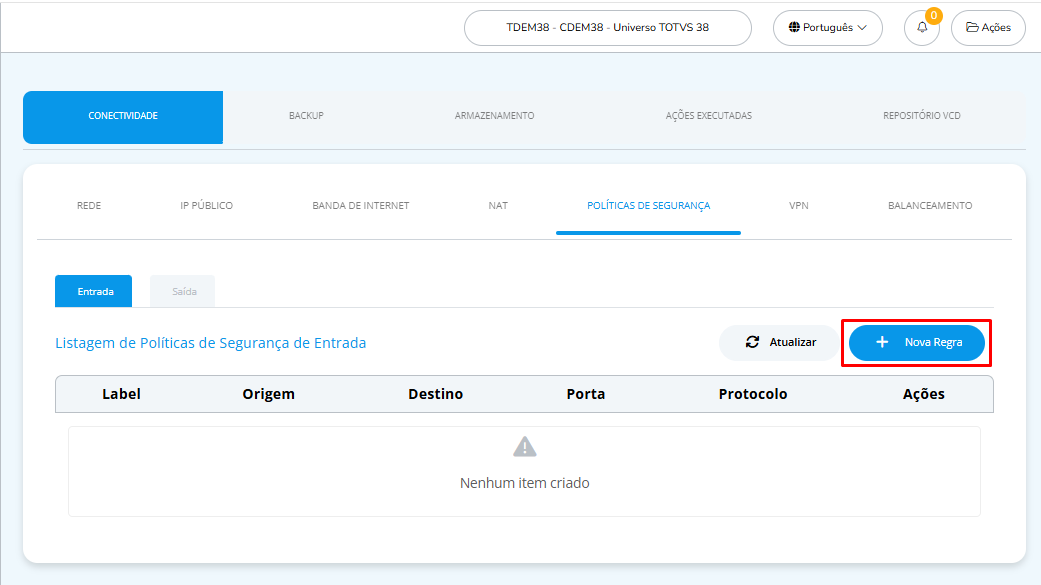This screenshot has width=1041, height=585.
Task: Click the TDEM38 - CDEM38 - Universo TOTVS 38 selector
Action: pyautogui.click(x=607, y=28)
